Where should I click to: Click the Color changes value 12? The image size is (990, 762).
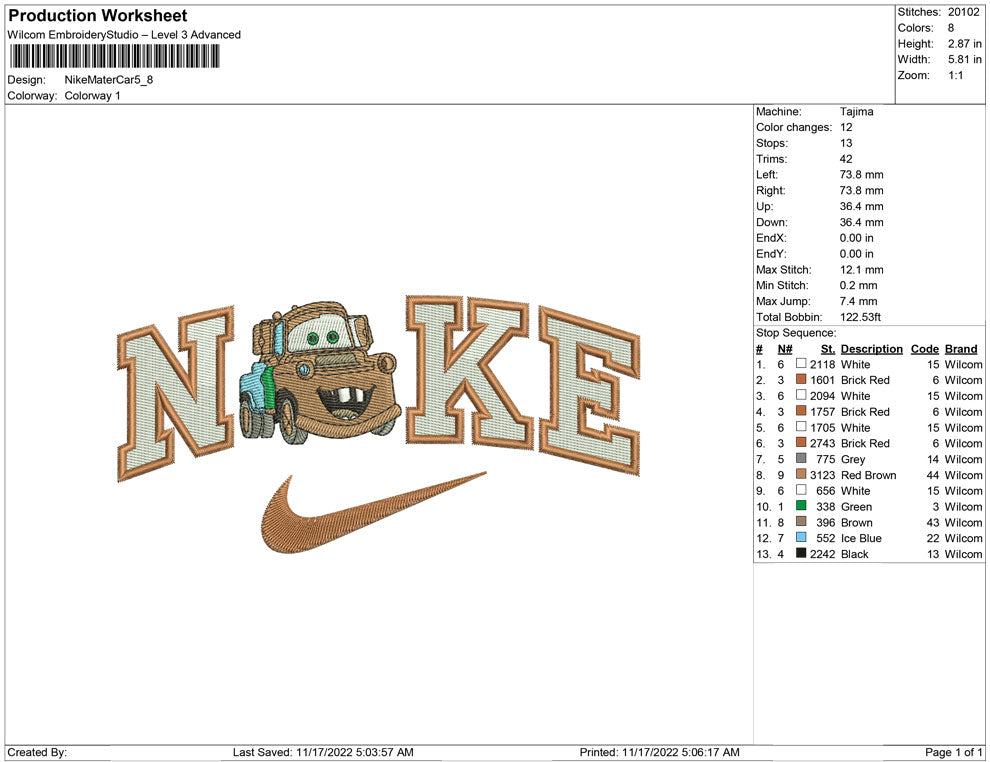click(846, 127)
